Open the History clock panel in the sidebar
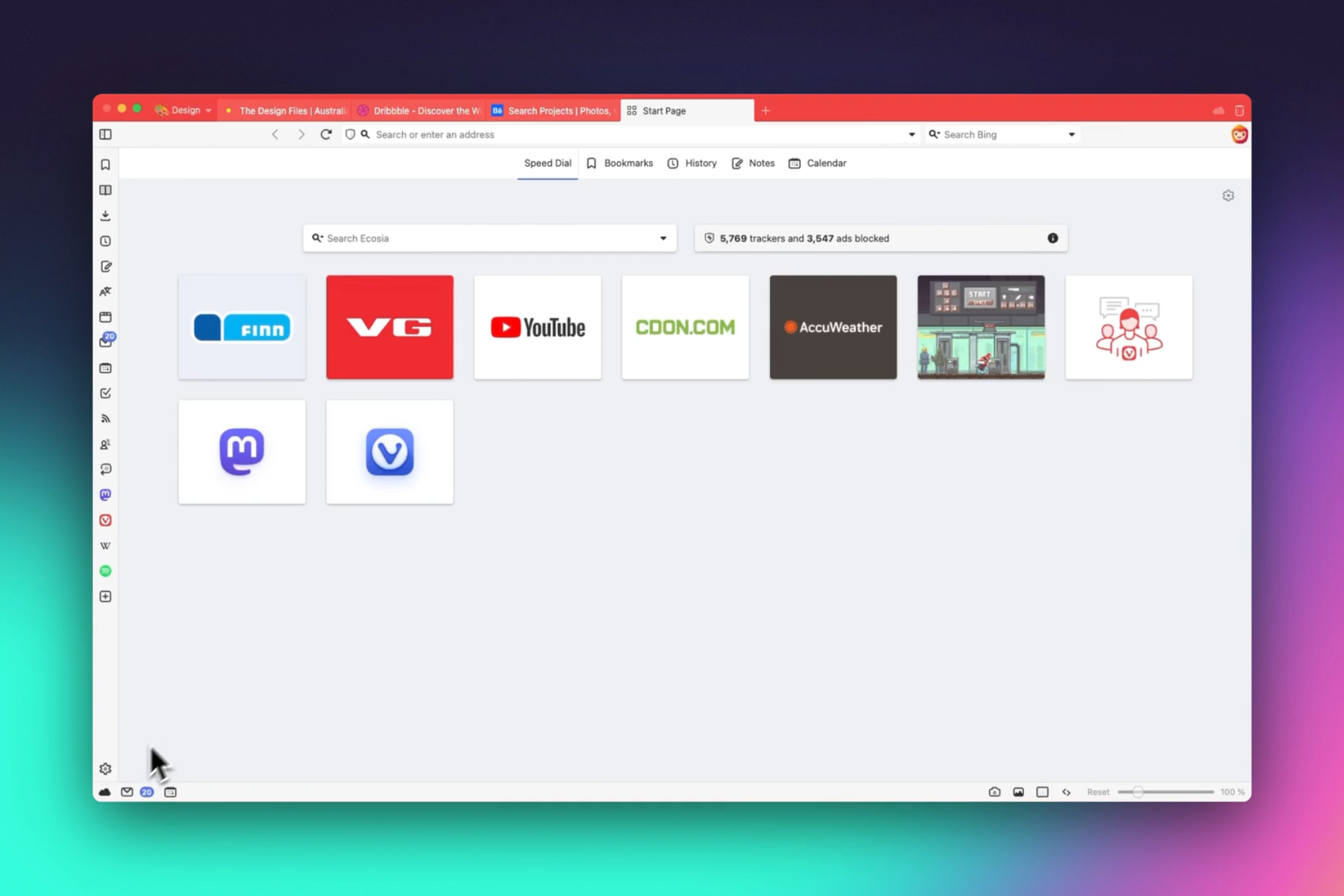 coord(106,241)
